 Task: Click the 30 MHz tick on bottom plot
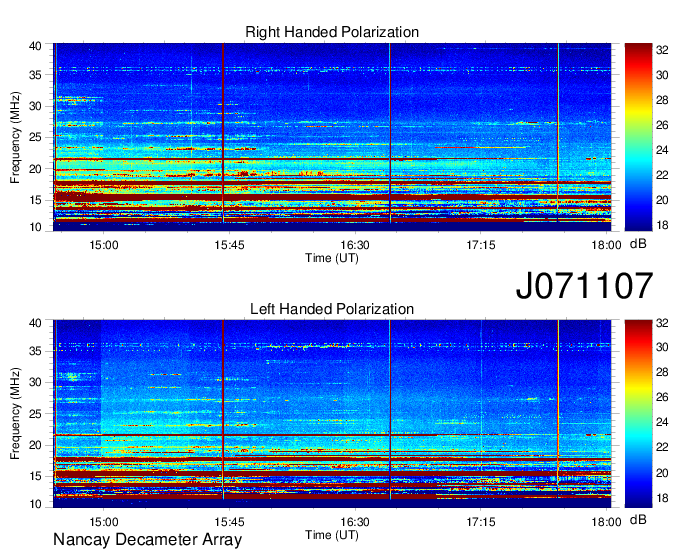(35, 382)
